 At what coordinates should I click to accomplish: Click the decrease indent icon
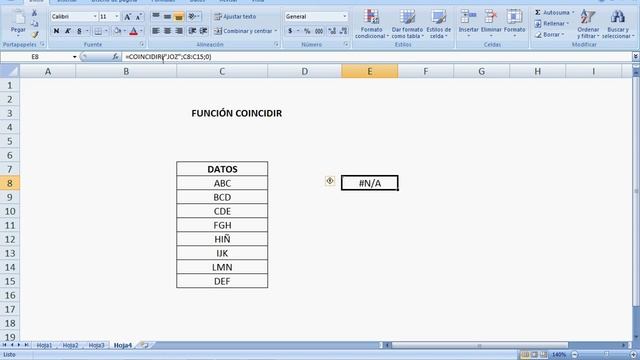pyautogui.click(x=192, y=31)
